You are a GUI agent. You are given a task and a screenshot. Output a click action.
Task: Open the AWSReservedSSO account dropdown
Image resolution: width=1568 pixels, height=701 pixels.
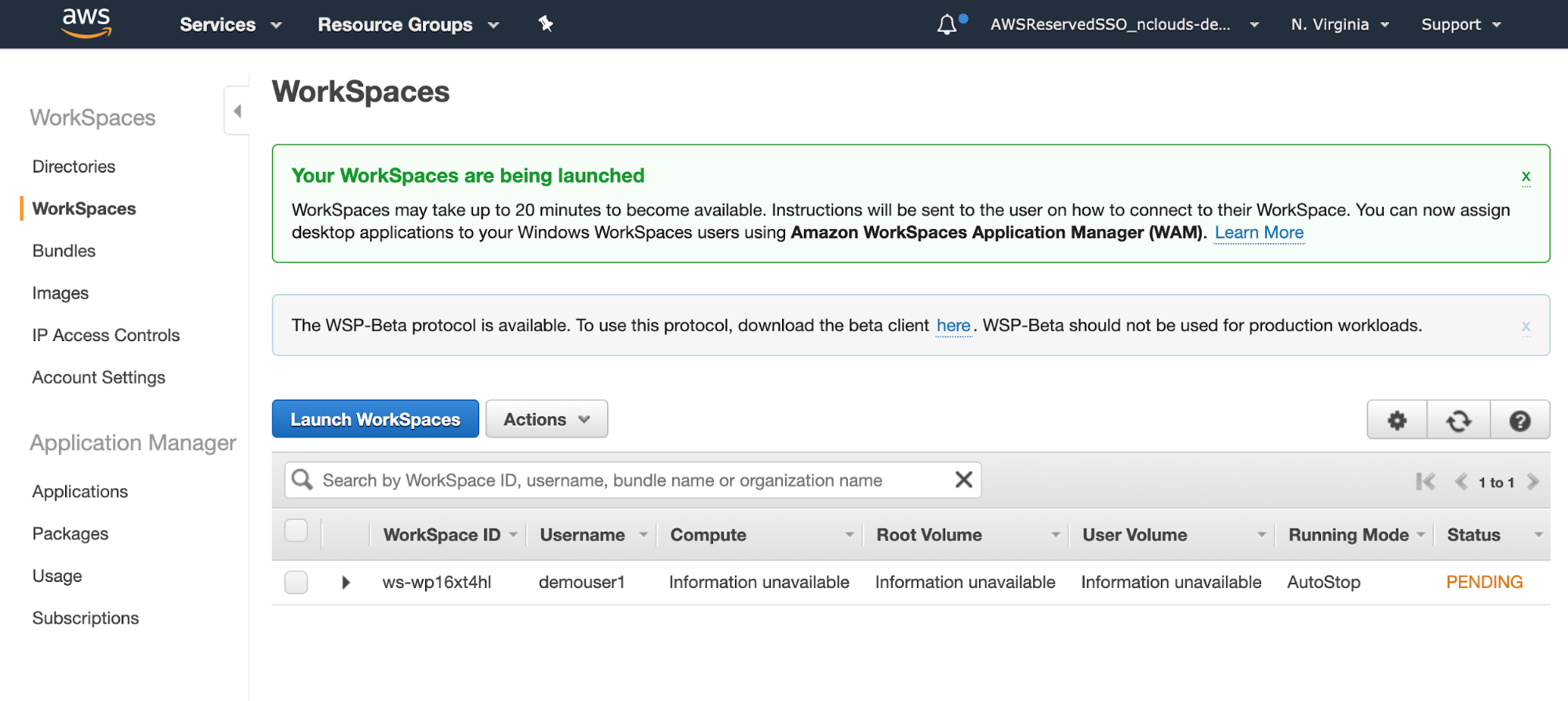[x=1124, y=24]
